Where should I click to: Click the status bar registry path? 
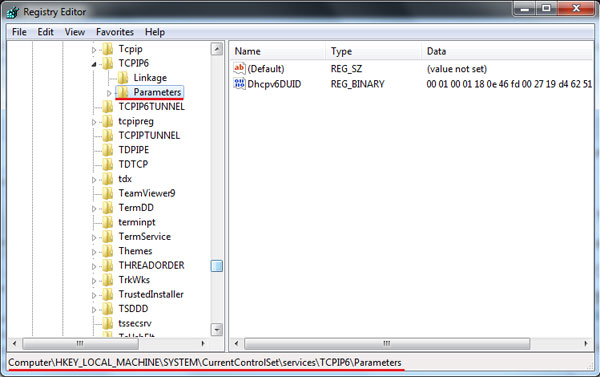click(205, 362)
